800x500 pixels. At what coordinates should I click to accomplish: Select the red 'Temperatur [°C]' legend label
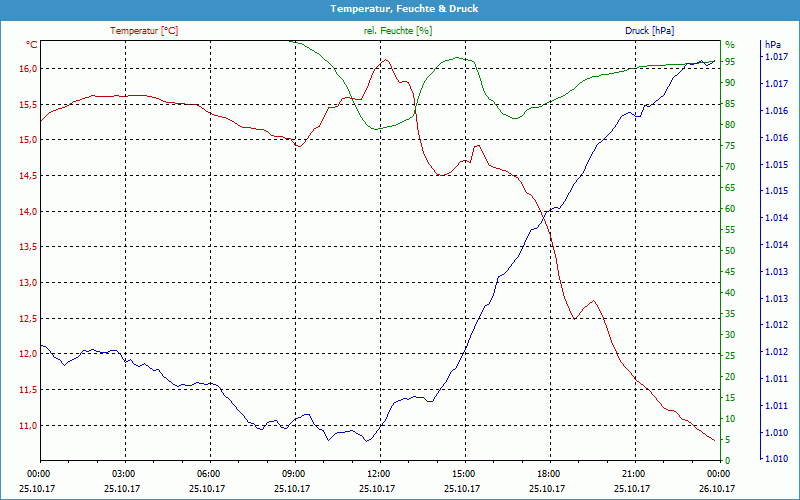[x=144, y=31]
